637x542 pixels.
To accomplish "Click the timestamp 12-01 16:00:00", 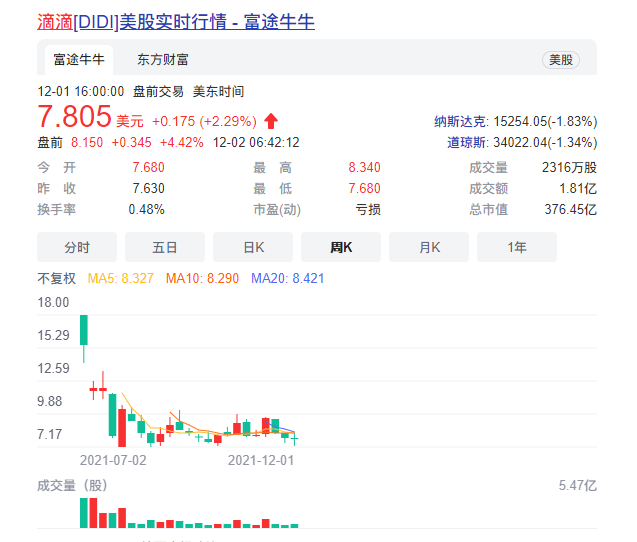I will pos(81,91).
